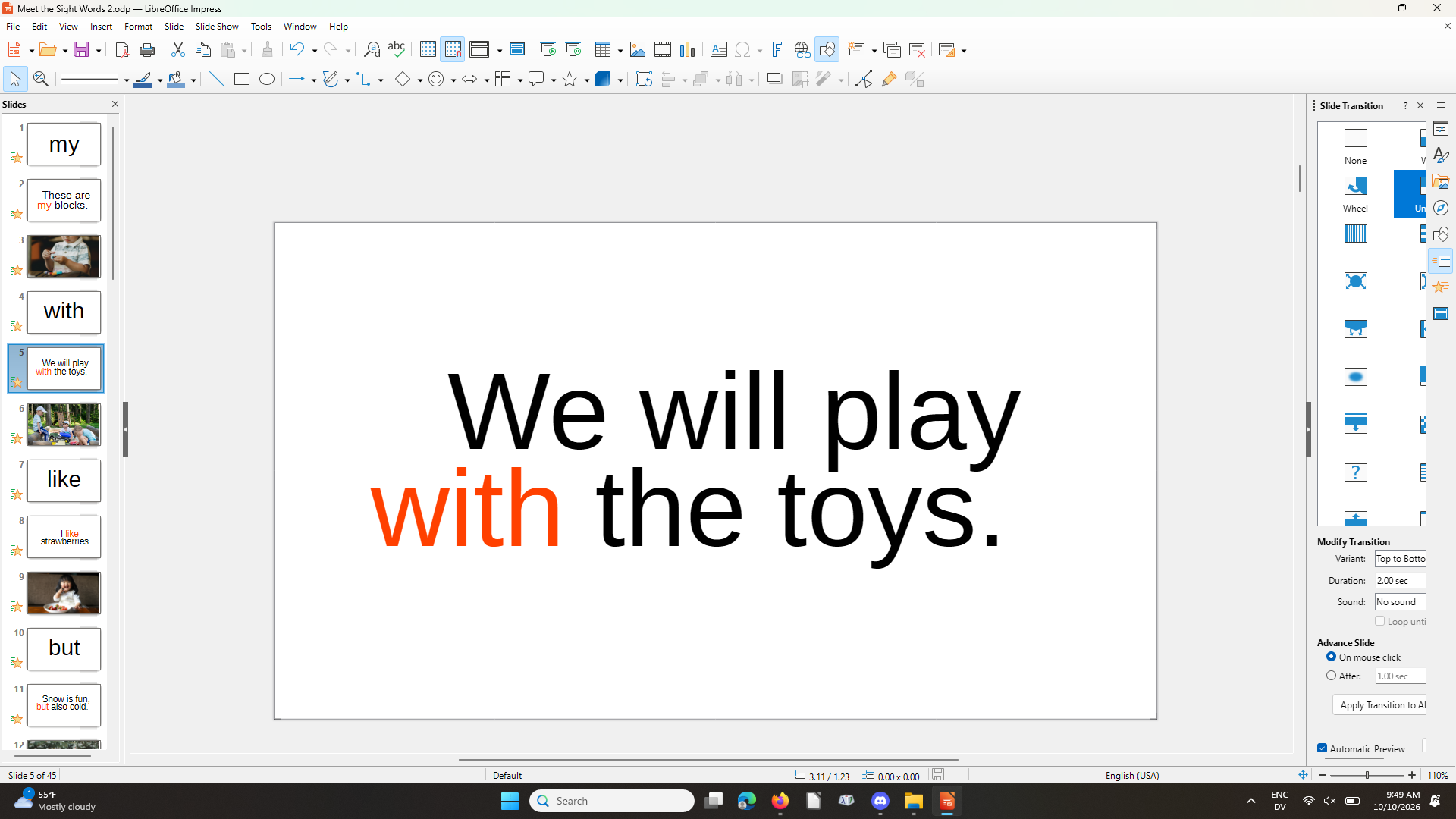The width and height of the screenshot is (1456, 819).
Task: Click the zoom out minus button
Action: [1323, 775]
